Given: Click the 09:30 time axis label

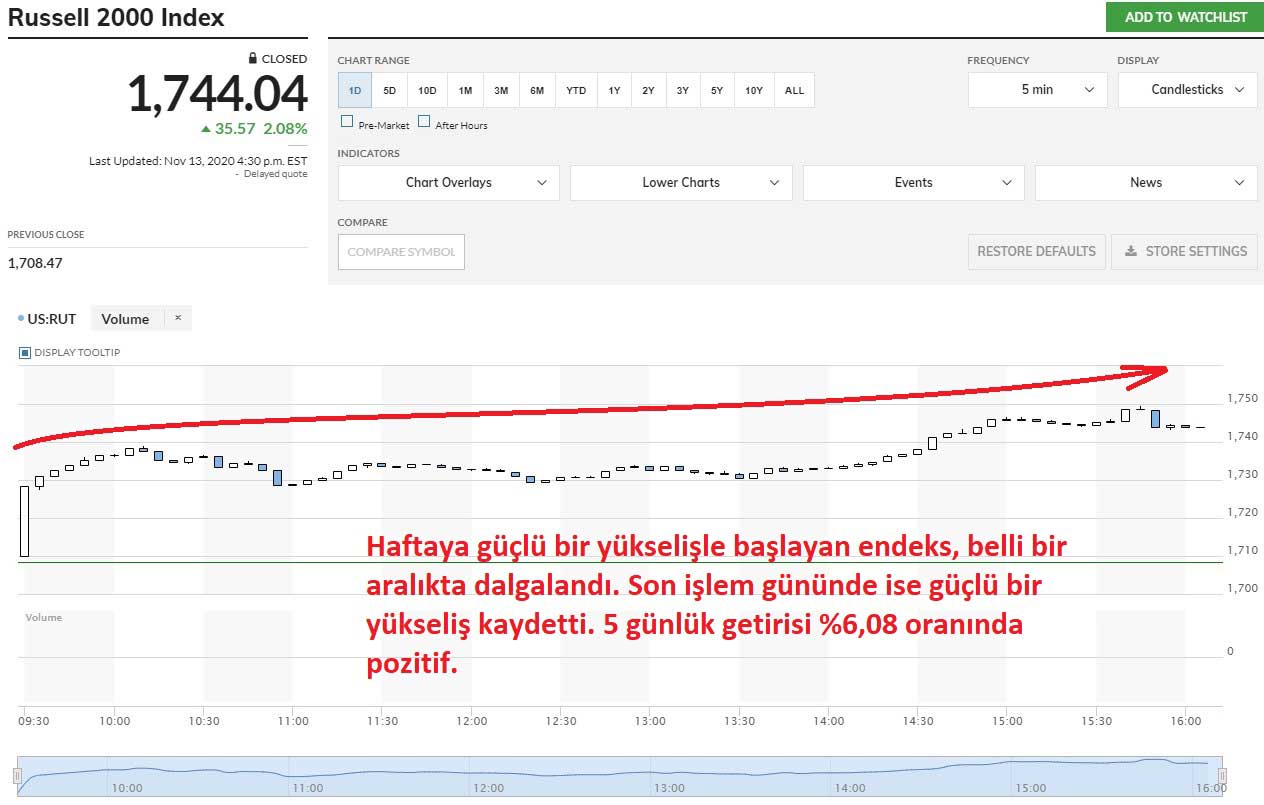Looking at the screenshot, I should point(34,721).
